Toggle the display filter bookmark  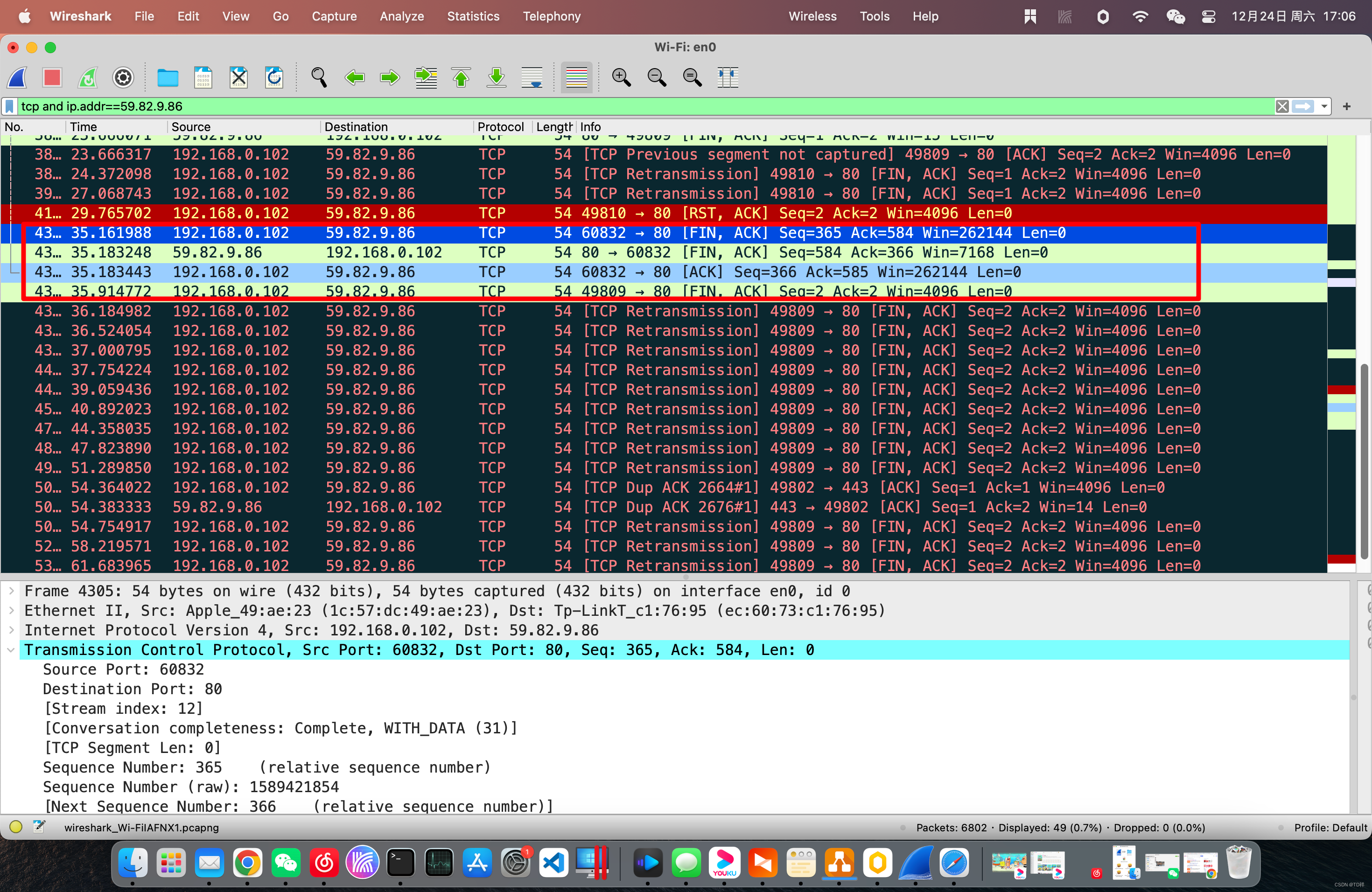9,106
